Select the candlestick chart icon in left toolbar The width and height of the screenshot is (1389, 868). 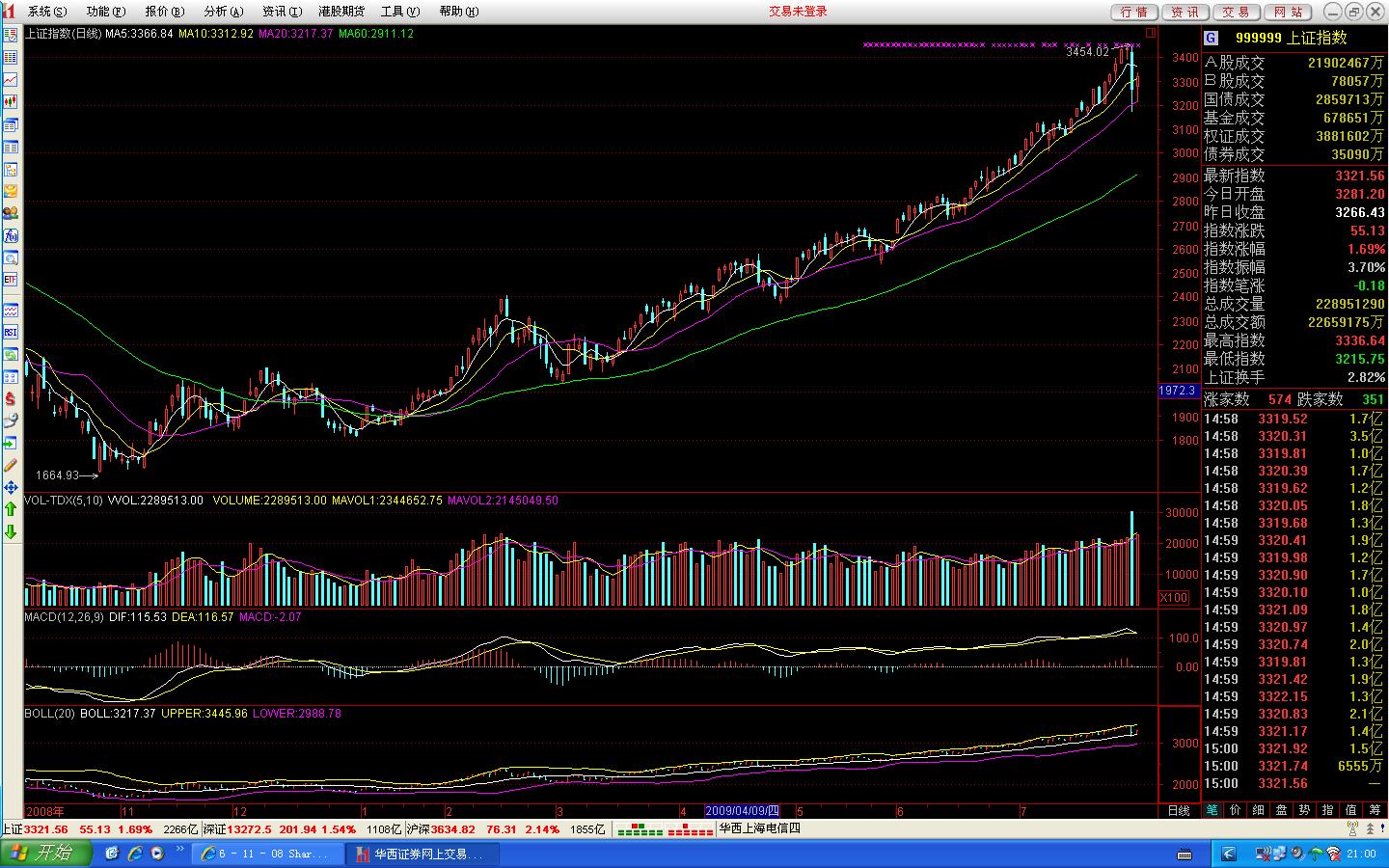[11, 103]
